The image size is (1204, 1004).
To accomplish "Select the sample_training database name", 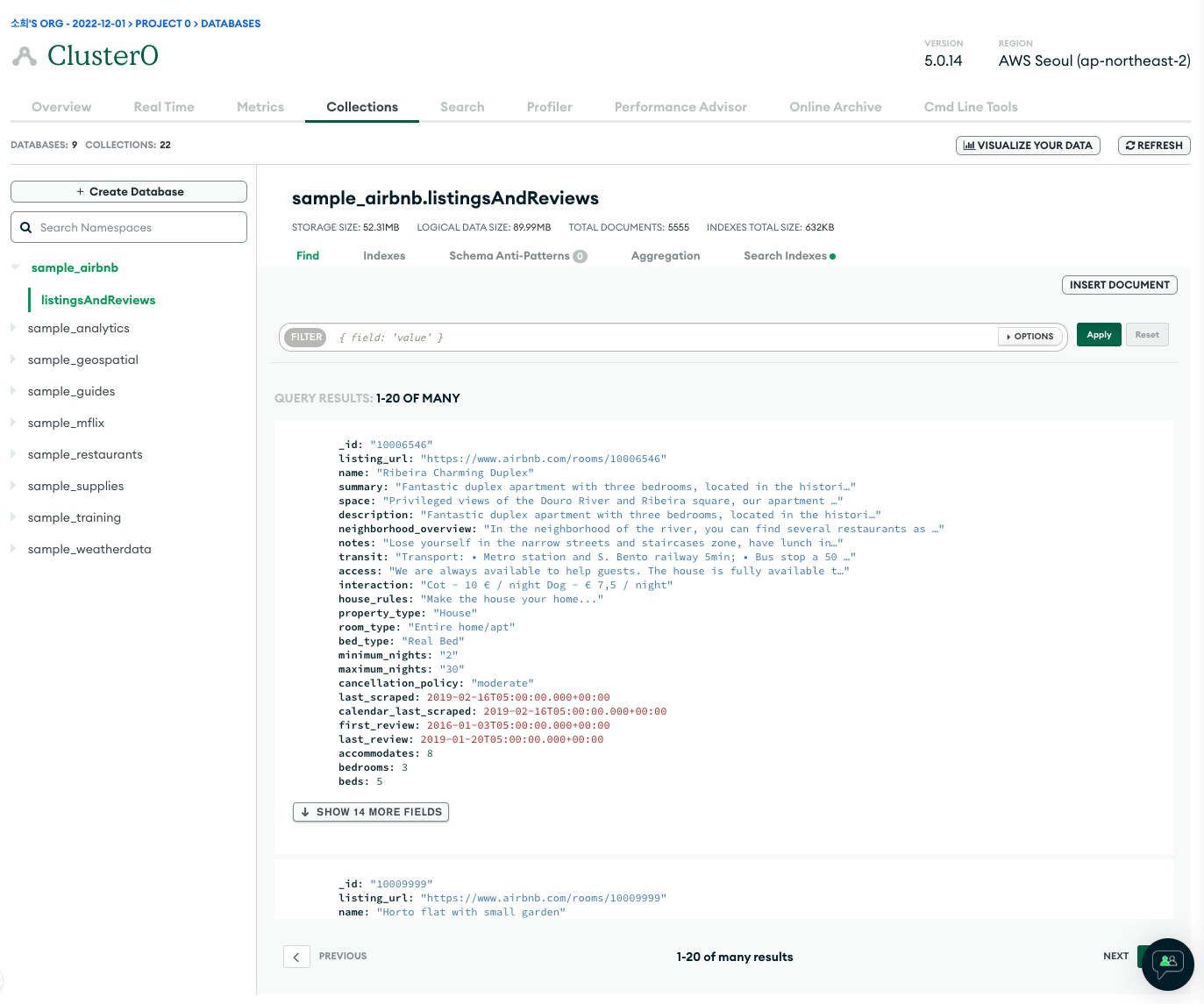I will pos(75,517).
